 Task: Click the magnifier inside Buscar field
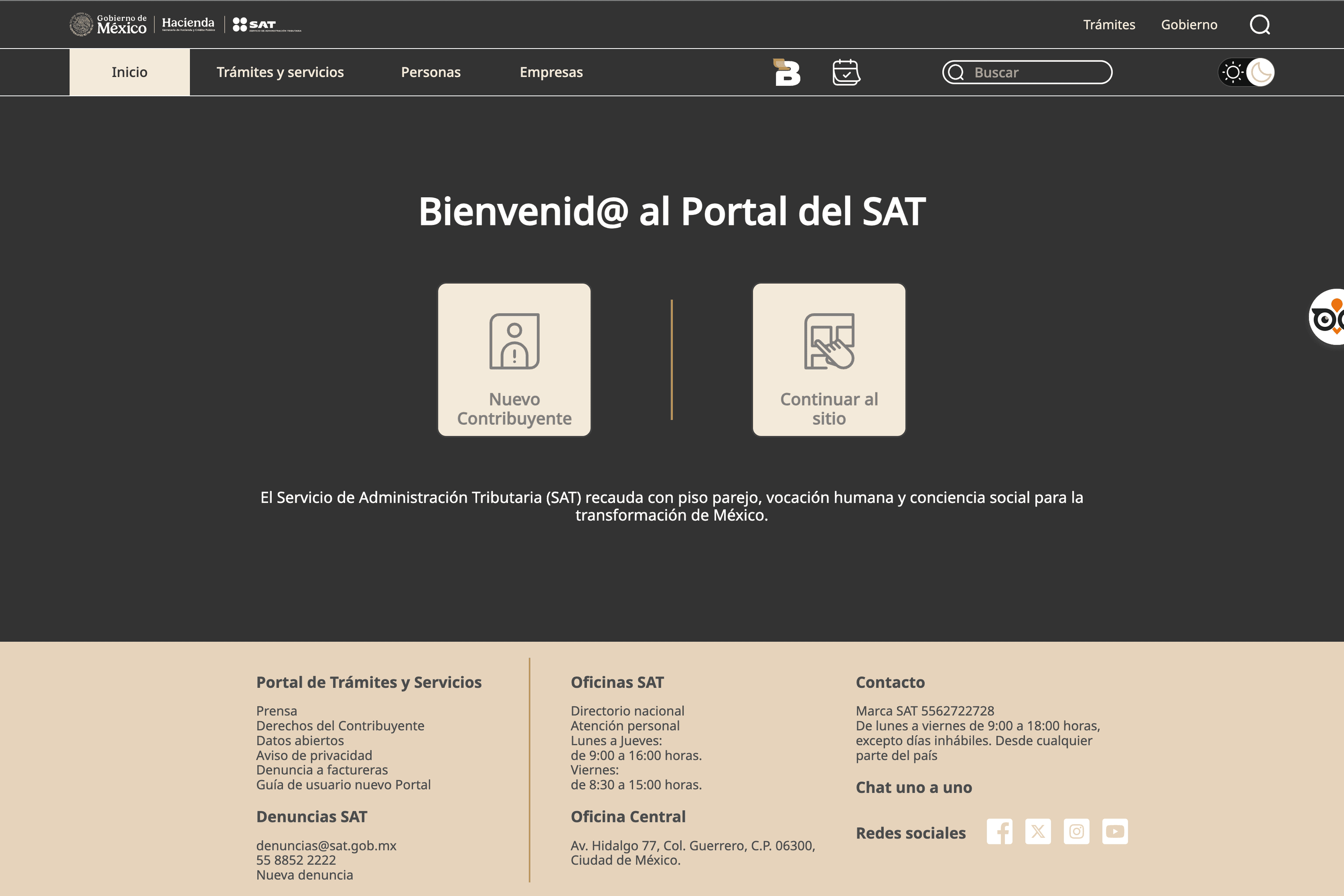(956, 73)
